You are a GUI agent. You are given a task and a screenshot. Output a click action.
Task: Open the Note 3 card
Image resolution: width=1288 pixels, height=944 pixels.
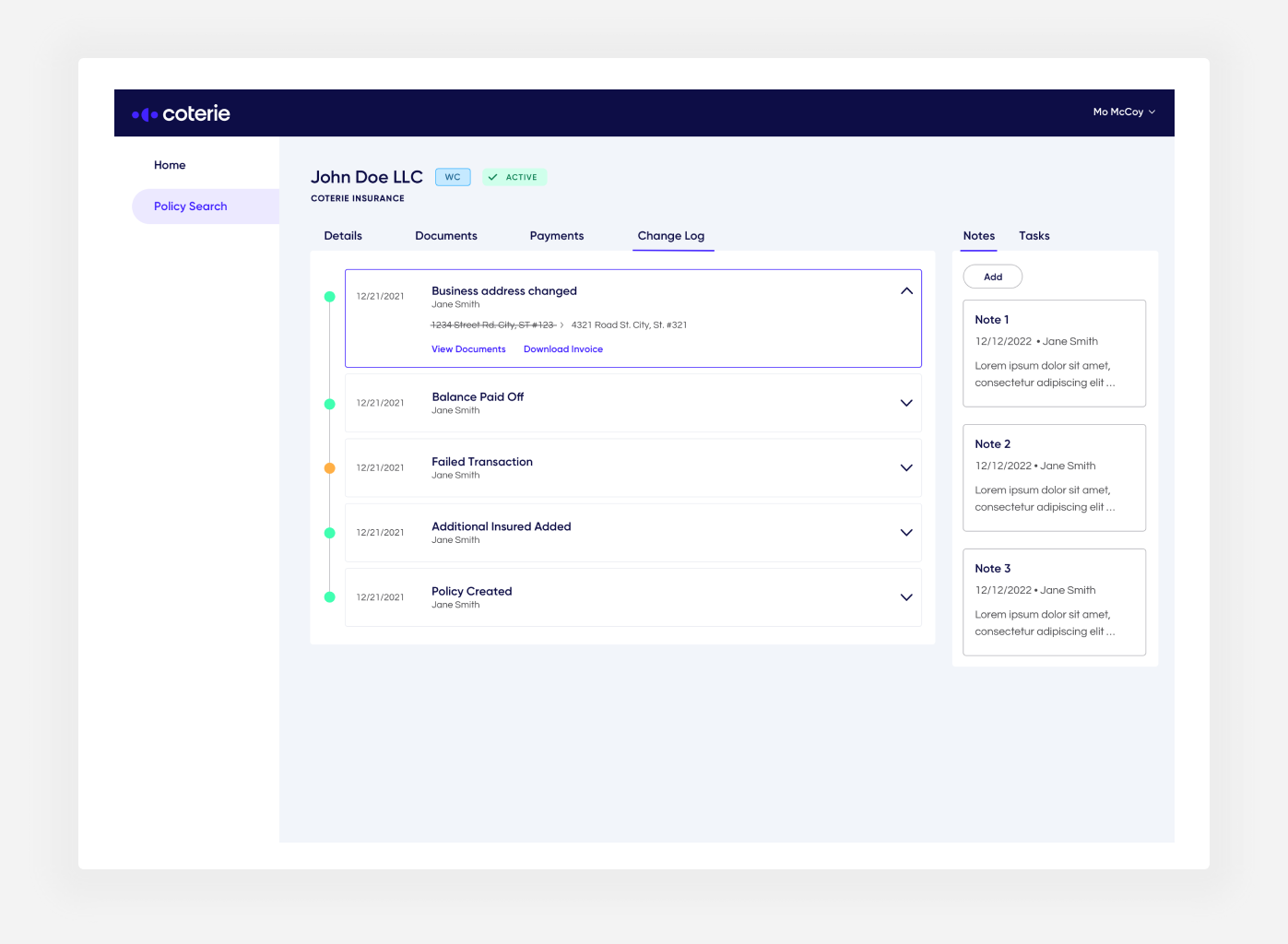point(1054,602)
